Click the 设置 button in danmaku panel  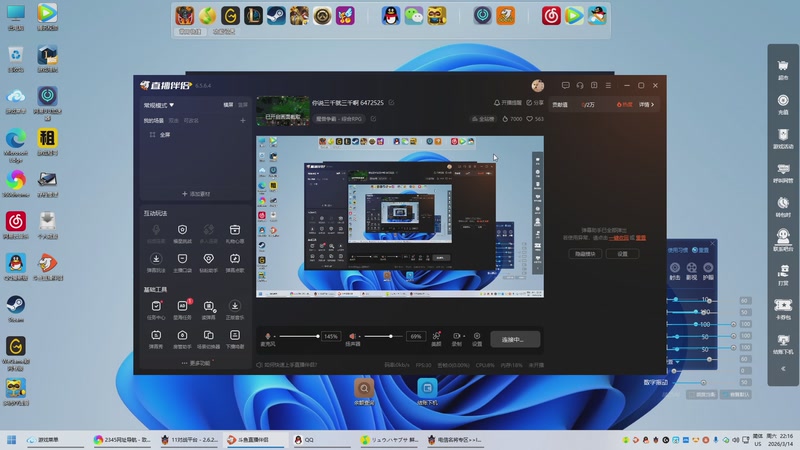pyautogui.click(x=622, y=254)
